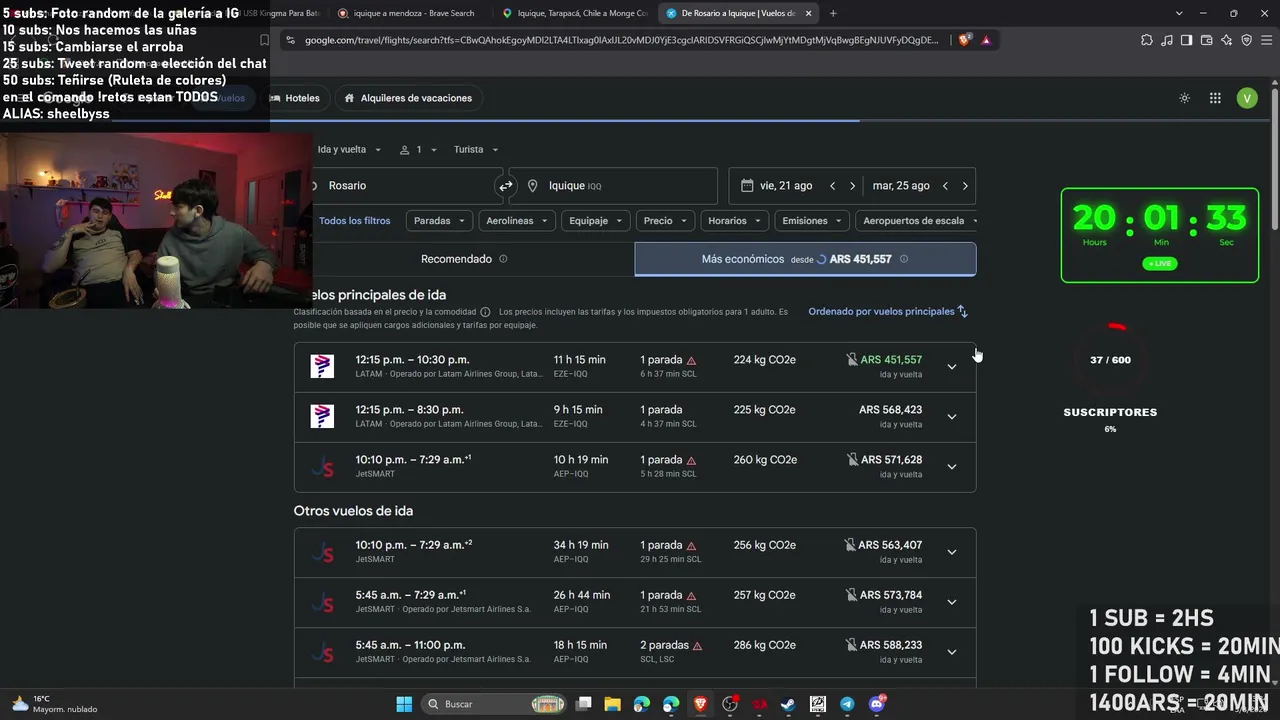Open Task View on the taskbar
Viewport: 1280px width, 720px height.
[584, 704]
